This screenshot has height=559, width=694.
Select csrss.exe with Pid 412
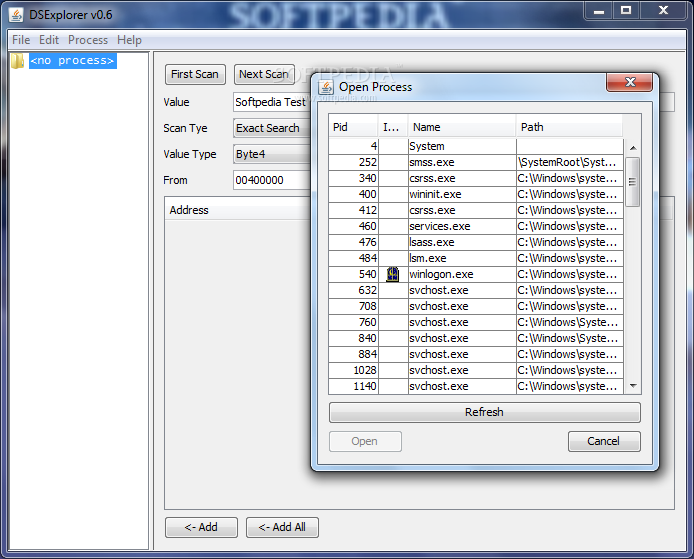click(x=476, y=210)
